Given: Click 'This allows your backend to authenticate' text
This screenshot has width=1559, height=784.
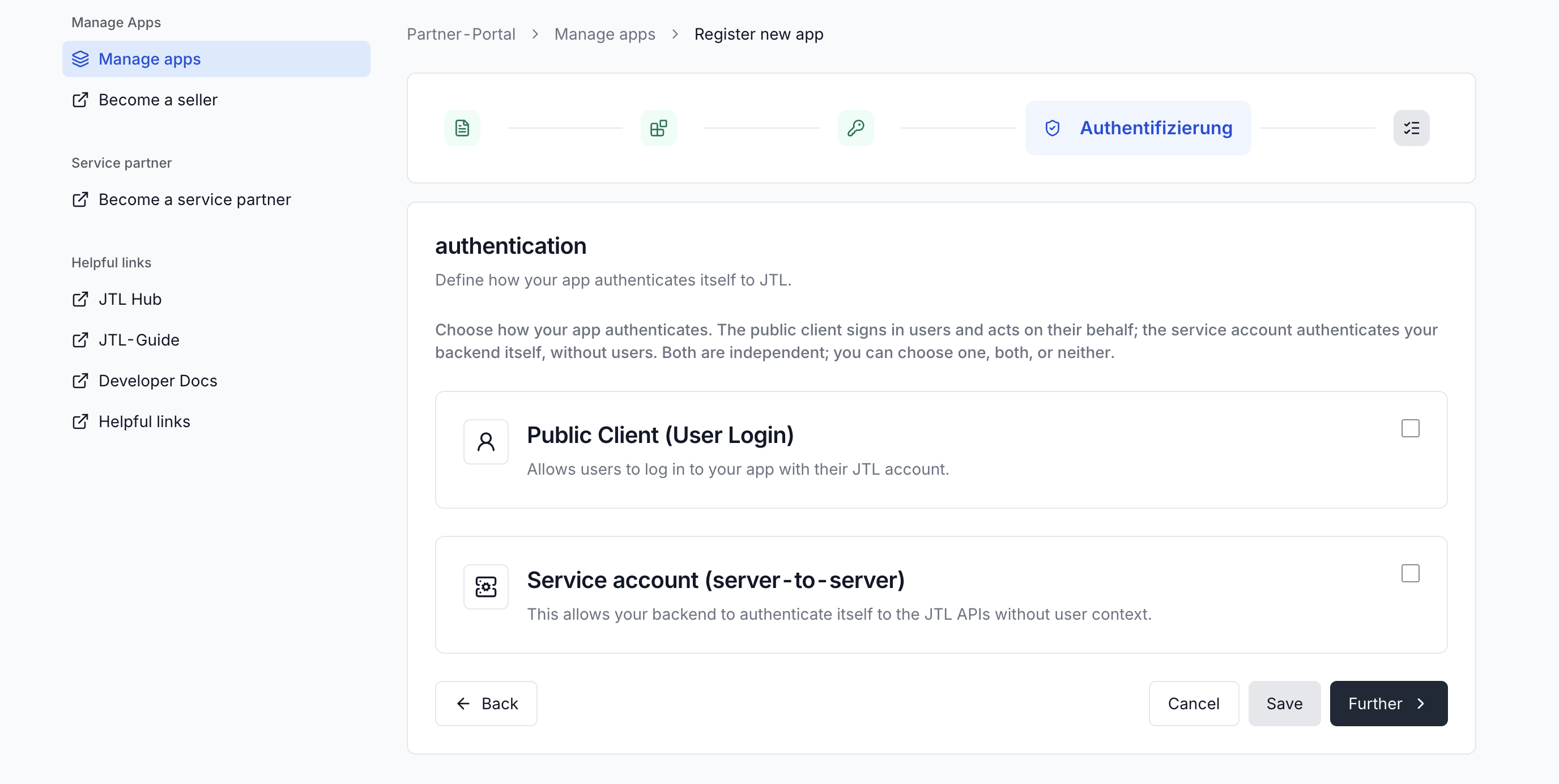Looking at the screenshot, I should [x=839, y=614].
